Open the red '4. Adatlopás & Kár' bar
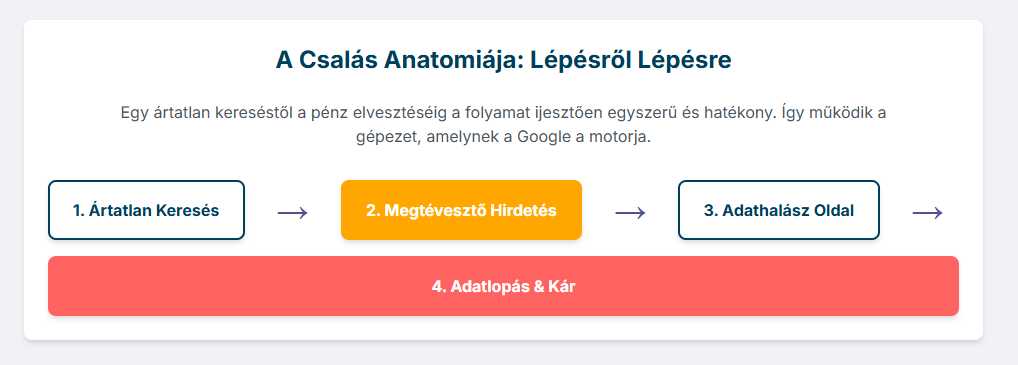The width and height of the screenshot is (1018, 365). tap(503, 286)
